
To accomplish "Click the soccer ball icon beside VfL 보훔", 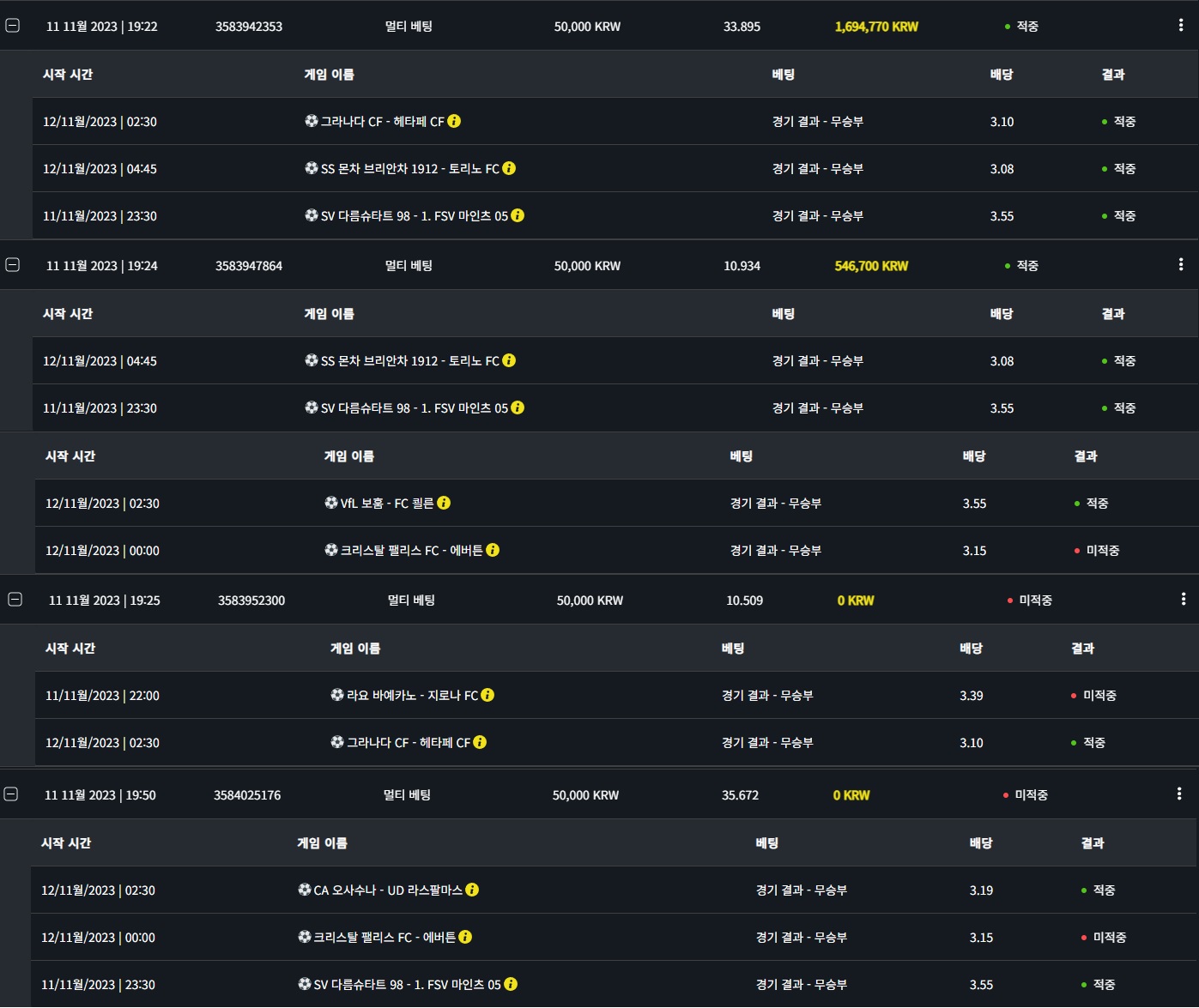I will point(330,503).
